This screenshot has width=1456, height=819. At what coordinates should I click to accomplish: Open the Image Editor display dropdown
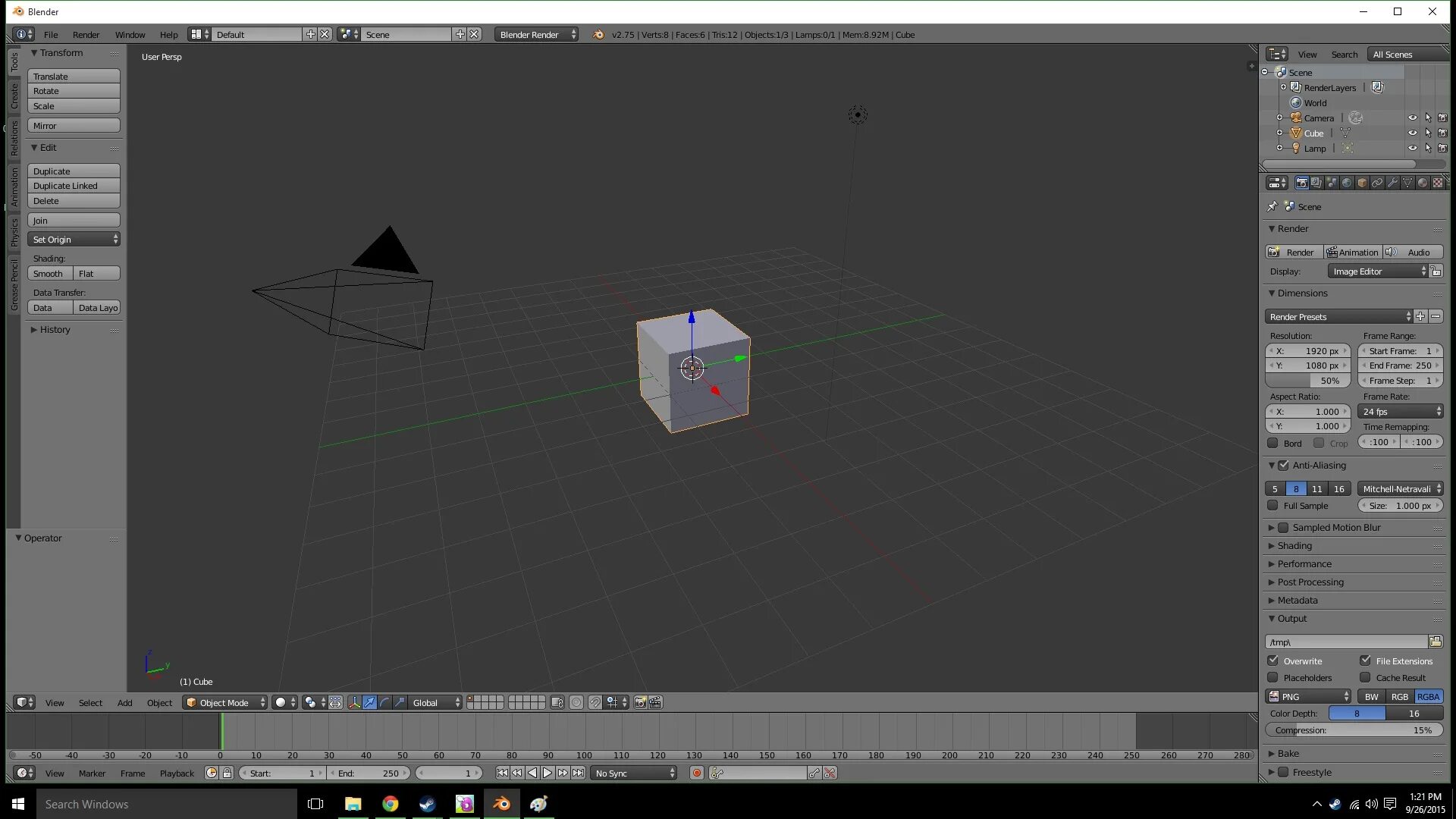point(1378,271)
